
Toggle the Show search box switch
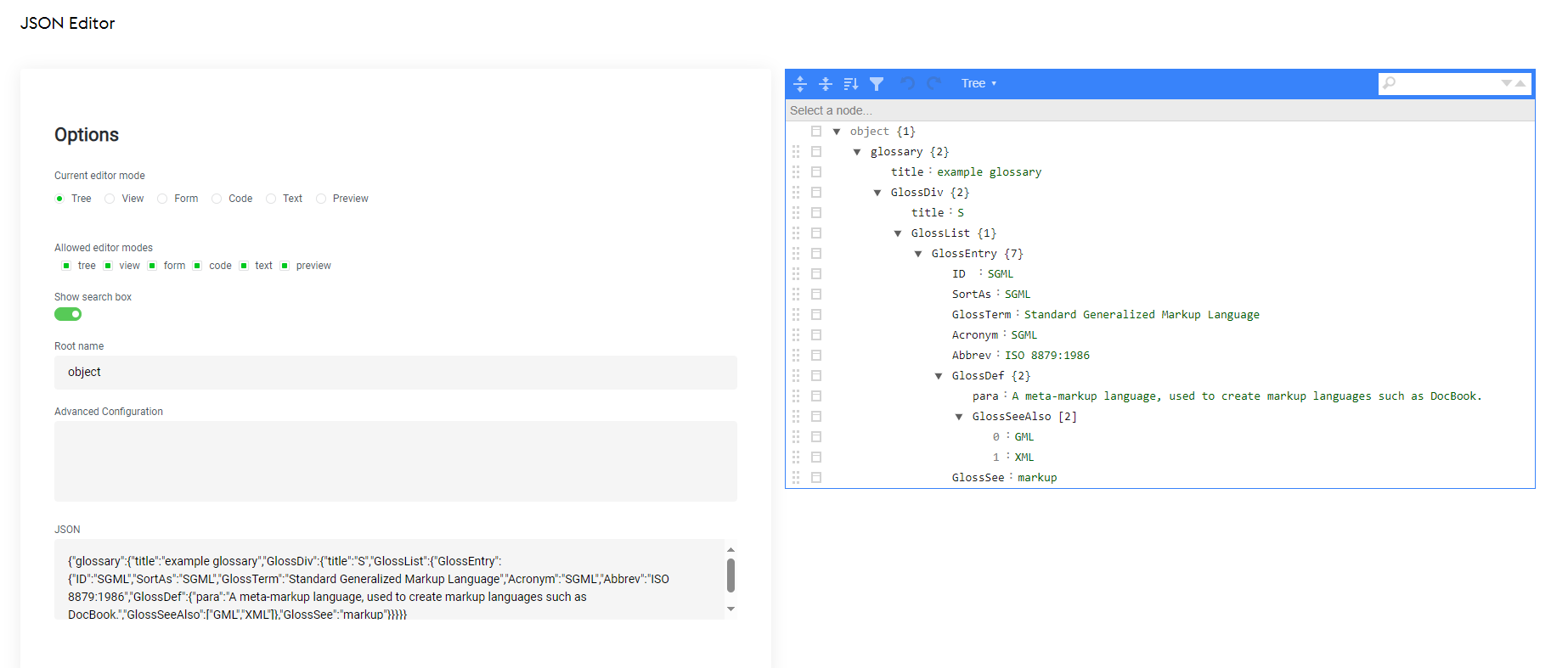coord(68,314)
